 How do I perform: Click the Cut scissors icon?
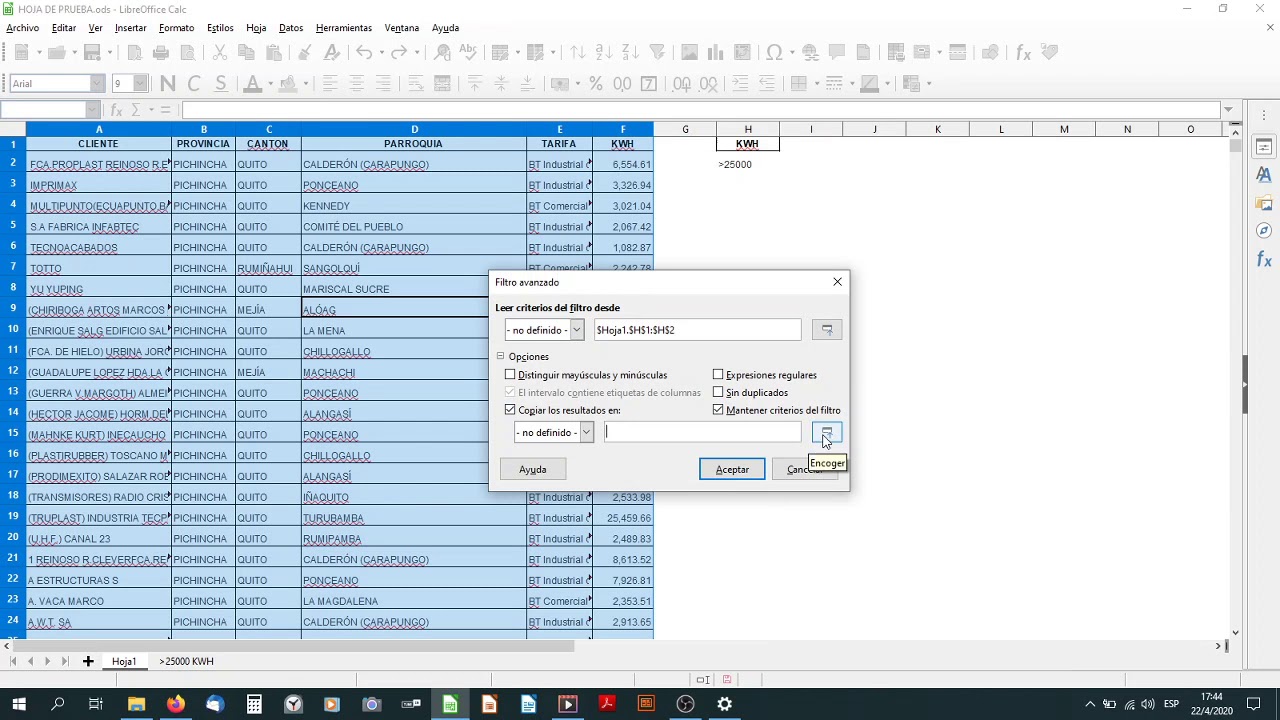pyautogui.click(x=220, y=52)
